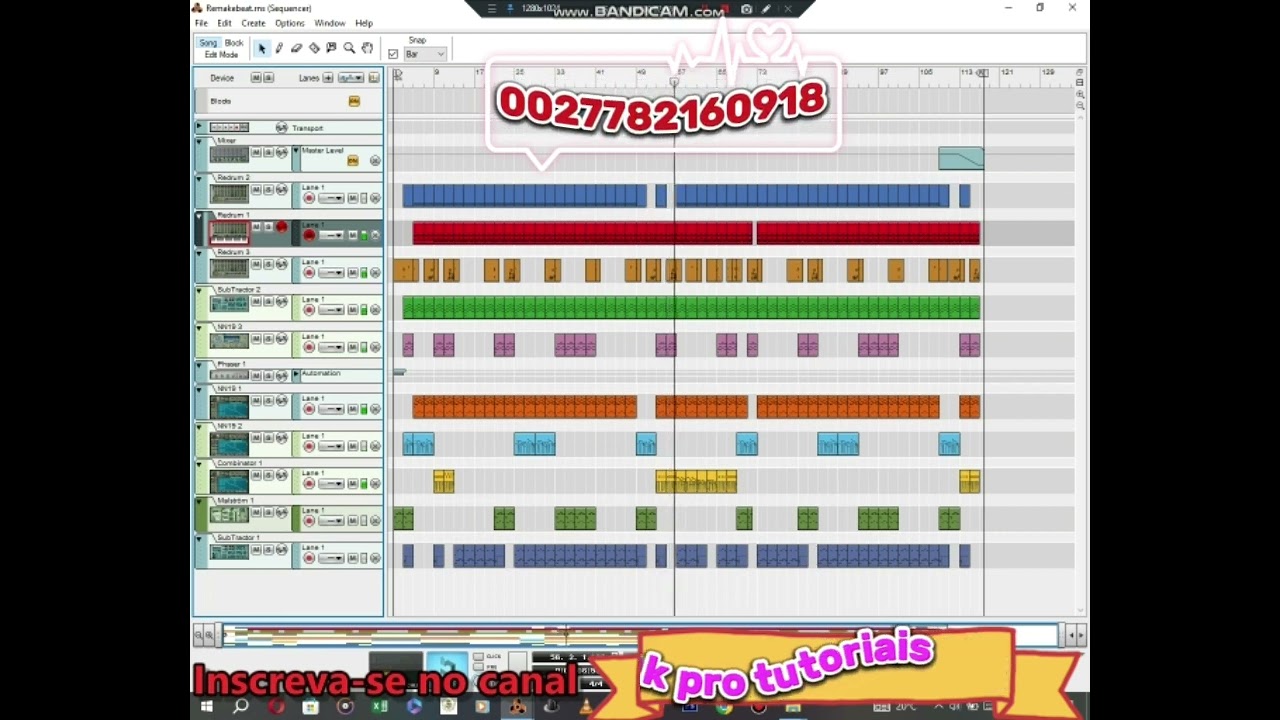Image resolution: width=1280 pixels, height=720 pixels.
Task: Add a new lane with Lanes plus button
Action: click(328, 78)
